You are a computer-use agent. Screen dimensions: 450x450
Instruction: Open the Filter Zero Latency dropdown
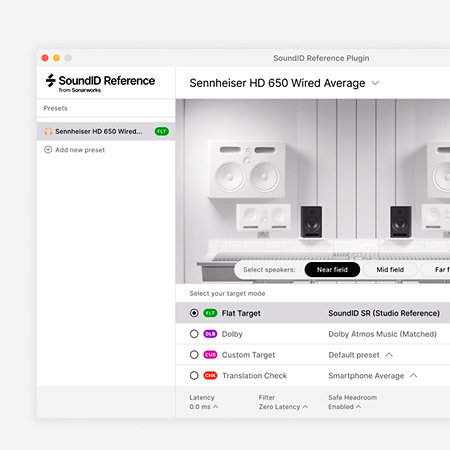pyautogui.click(x=283, y=407)
